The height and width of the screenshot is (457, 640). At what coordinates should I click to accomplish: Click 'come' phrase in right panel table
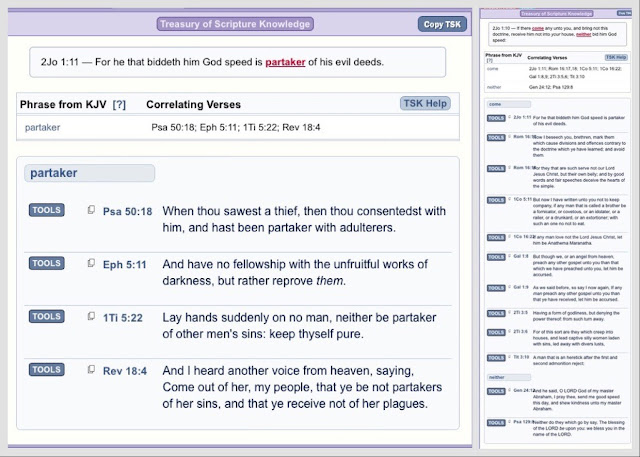click(492, 69)
